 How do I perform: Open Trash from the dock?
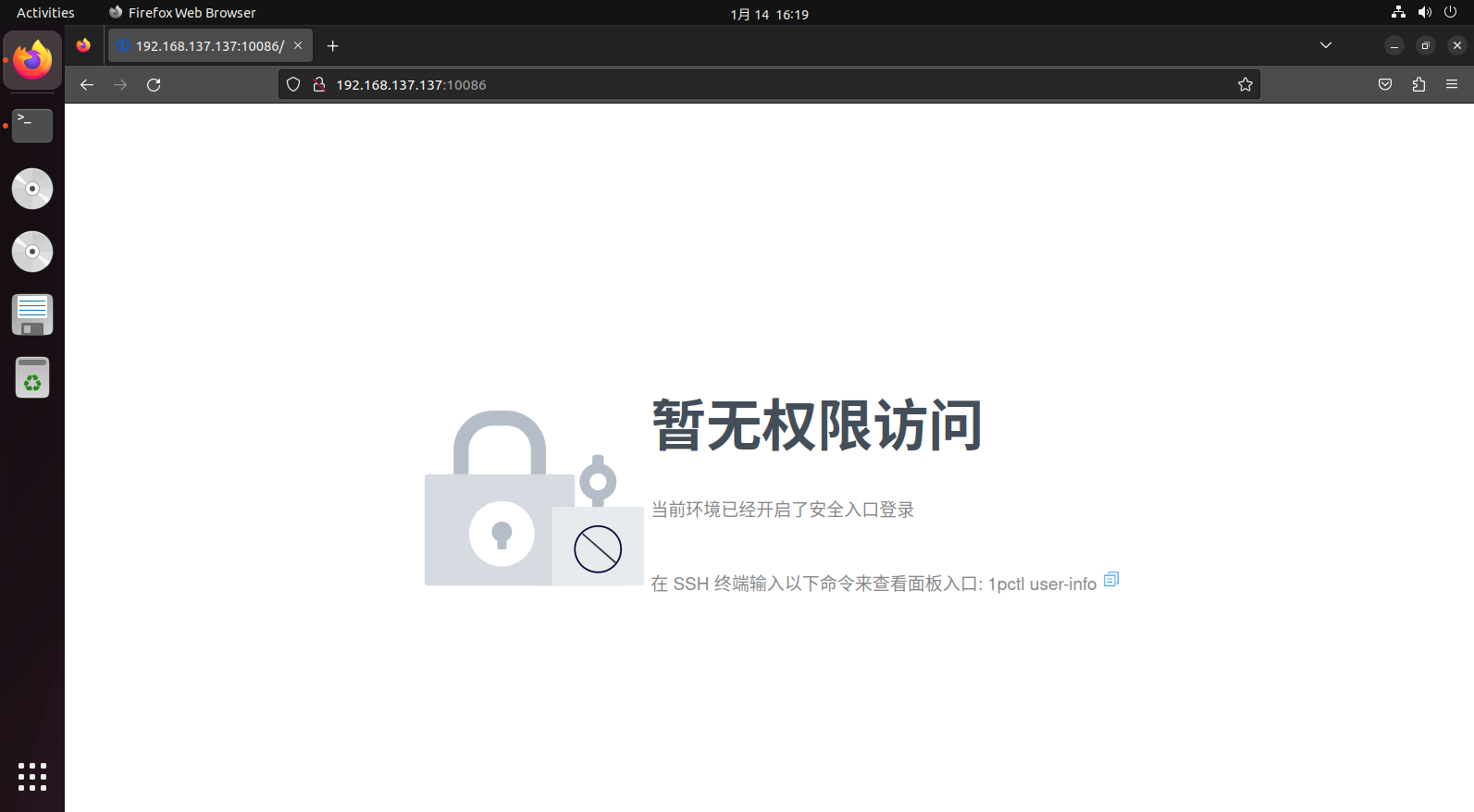click(32, 377)
